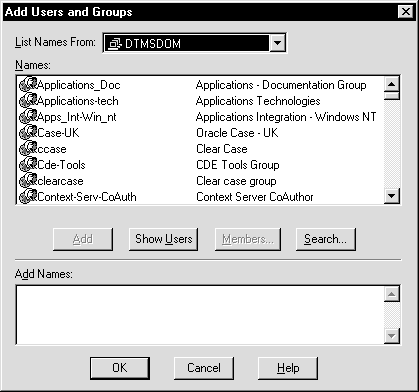Click the description 'Context Server CoAuthor'
Screen dimensions: 419x392
pos(255,197)
